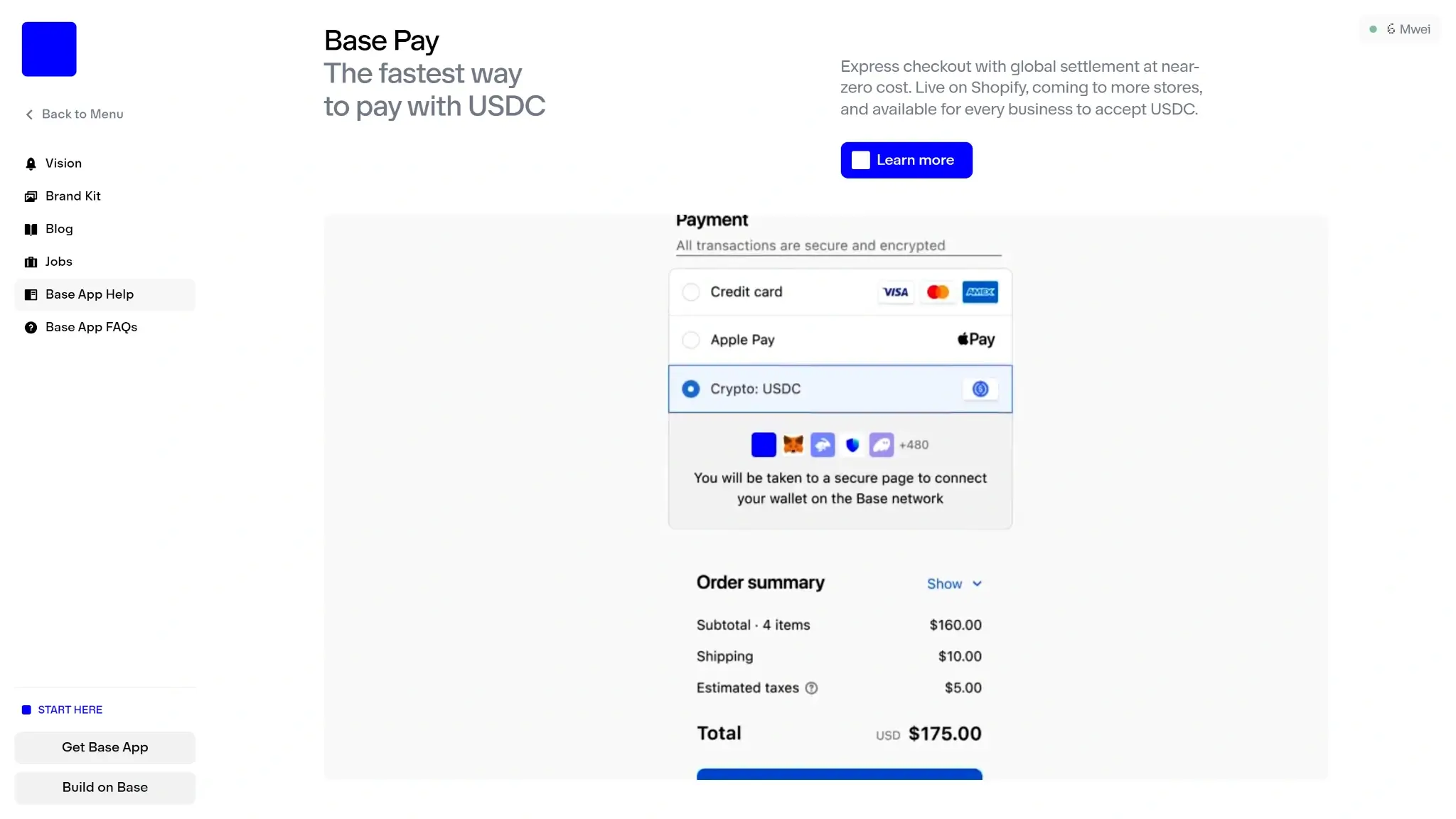Click the MetaMask fox wallet icon

click(793, 444)
